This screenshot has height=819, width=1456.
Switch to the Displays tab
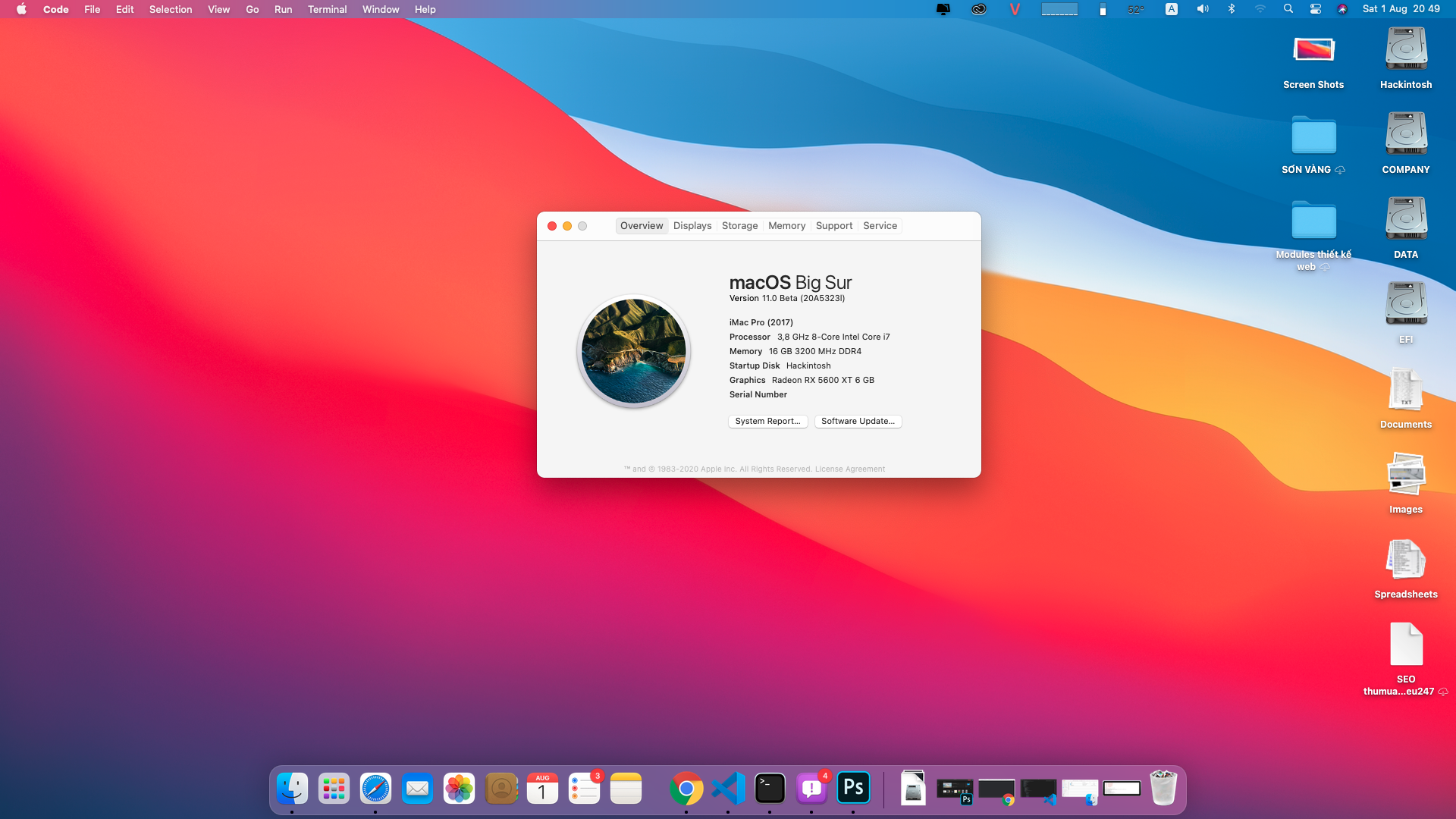tap(692, 226)
